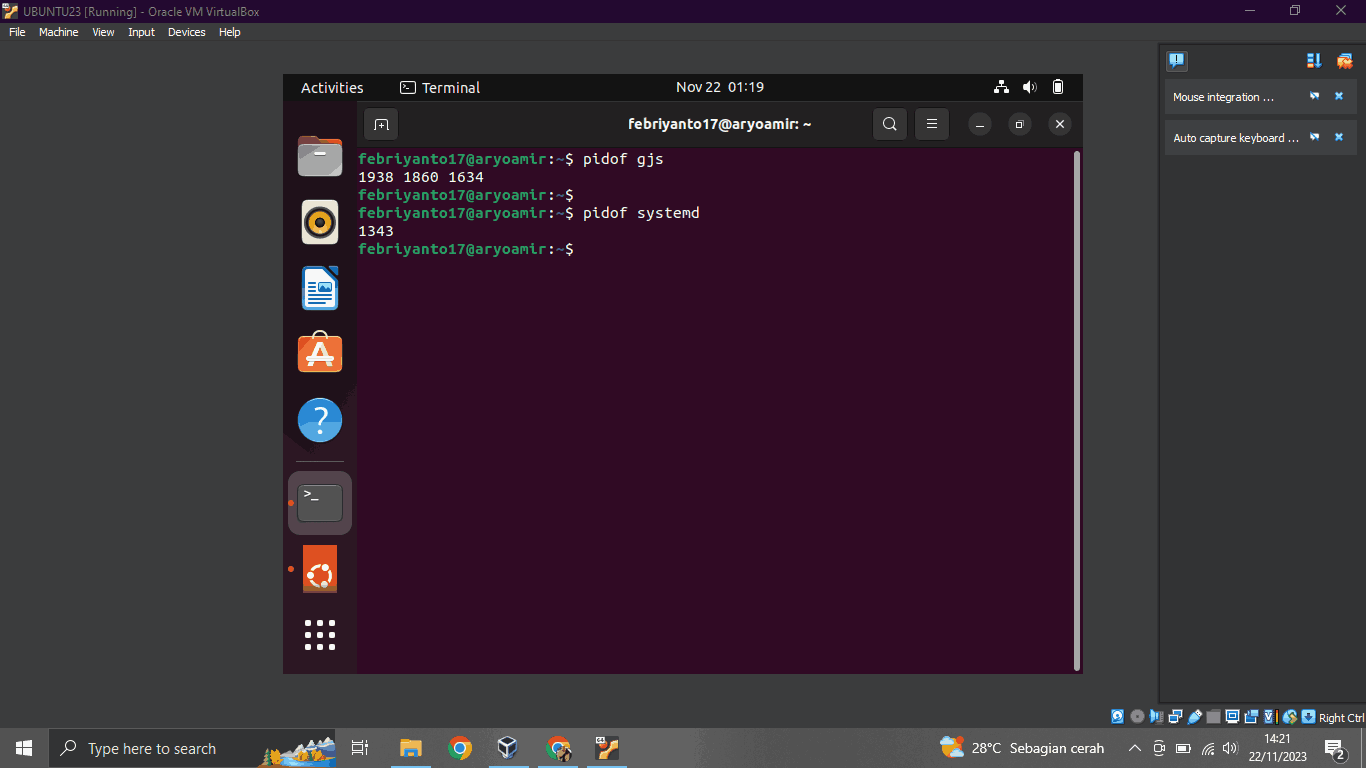The width and height of the screenshot is (1366, 768).
Task: Click the battery icon in GNOME top bar
Action: (1058, 87)
